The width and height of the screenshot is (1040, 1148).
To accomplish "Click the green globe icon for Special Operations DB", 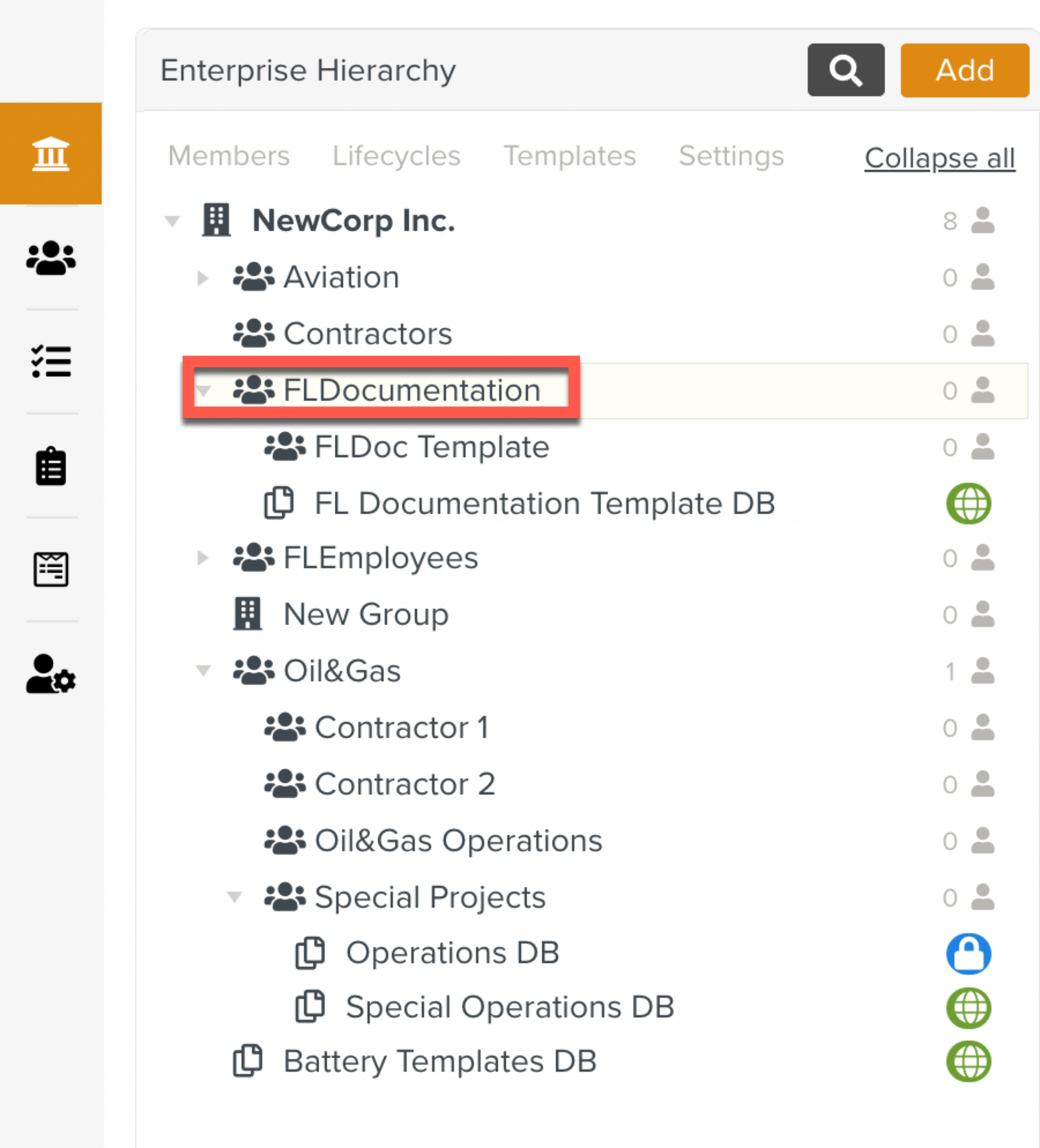I will (x=968, y=1007).
